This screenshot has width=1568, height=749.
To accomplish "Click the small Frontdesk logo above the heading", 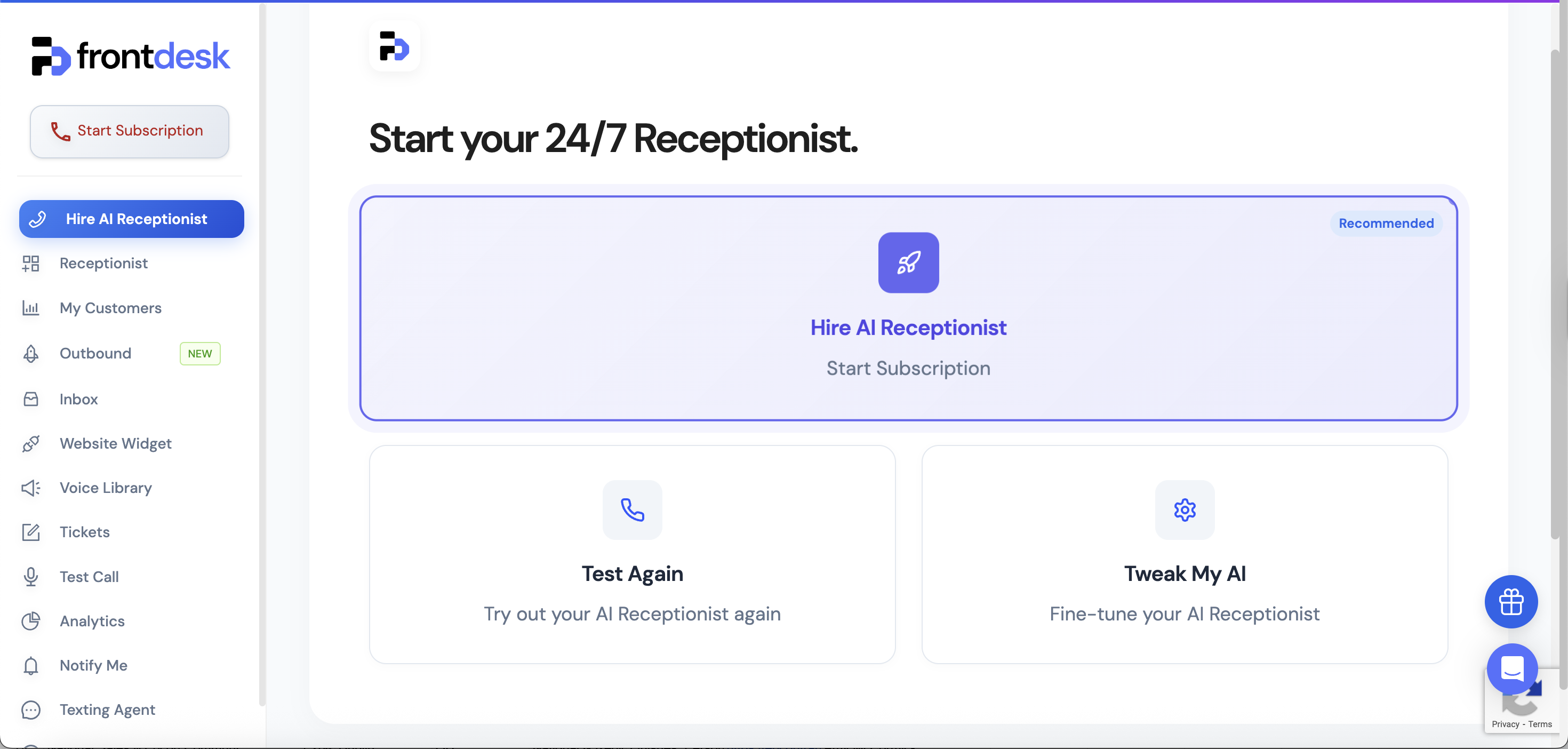I will (x=394, y=46).
